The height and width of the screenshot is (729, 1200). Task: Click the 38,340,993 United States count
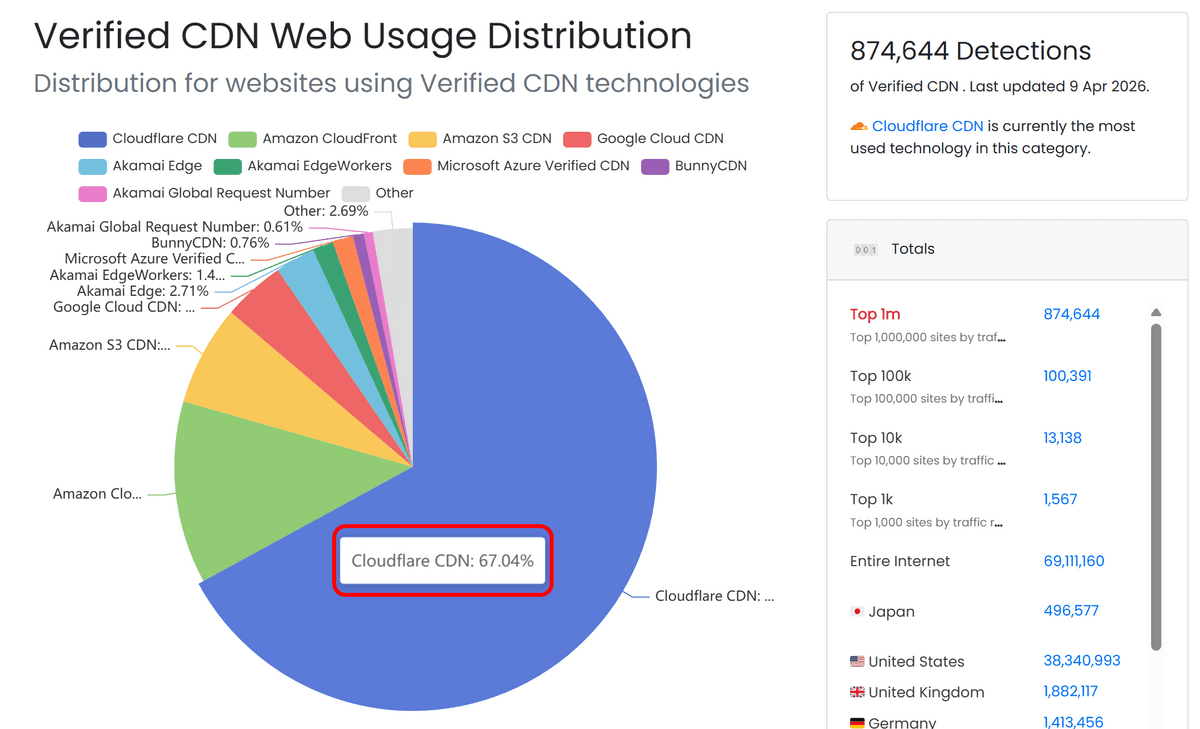(1081, 661)
